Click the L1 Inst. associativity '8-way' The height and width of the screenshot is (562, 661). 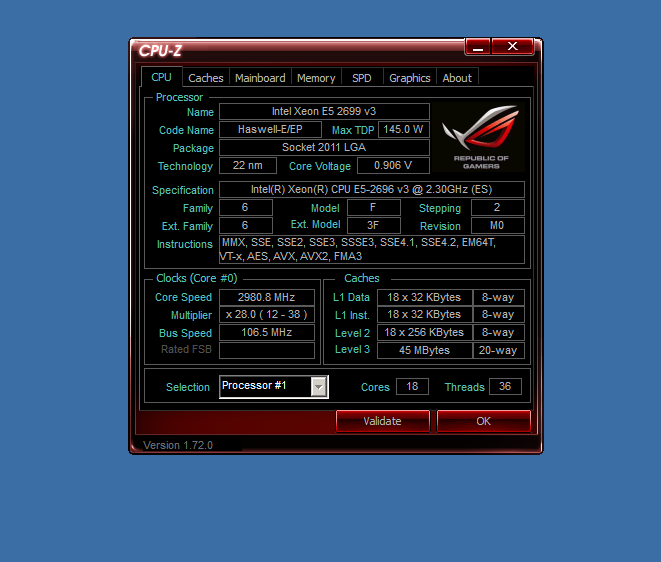click(x=499, y=315)
